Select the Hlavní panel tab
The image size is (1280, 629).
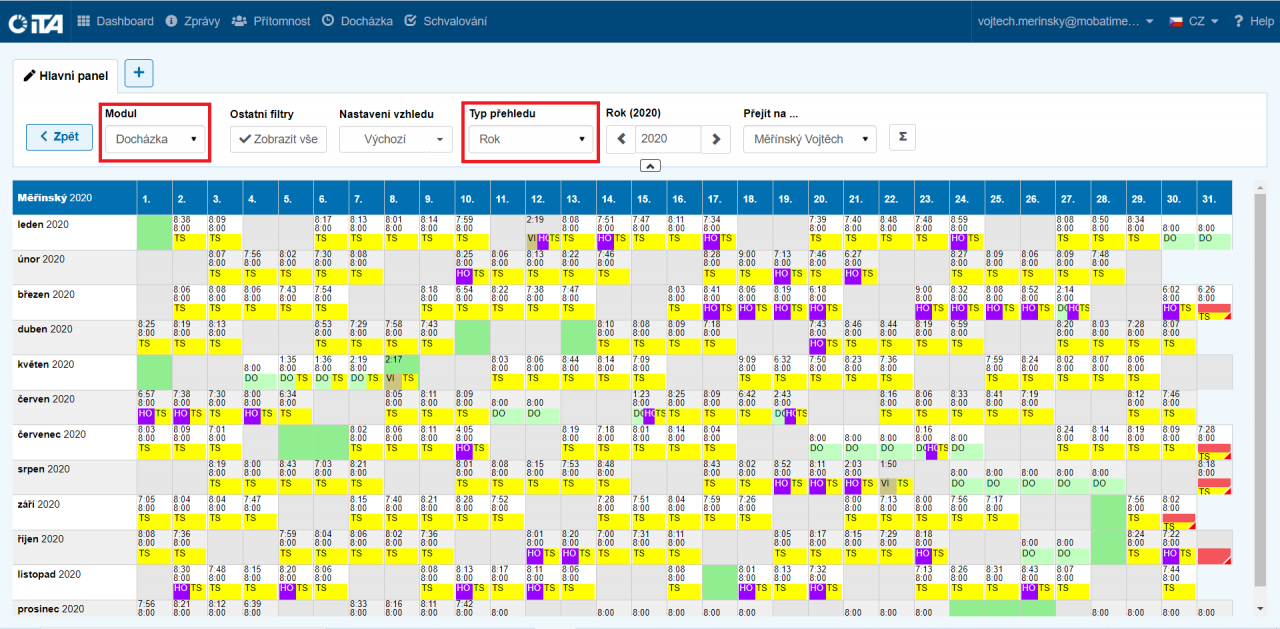(65, 75)
